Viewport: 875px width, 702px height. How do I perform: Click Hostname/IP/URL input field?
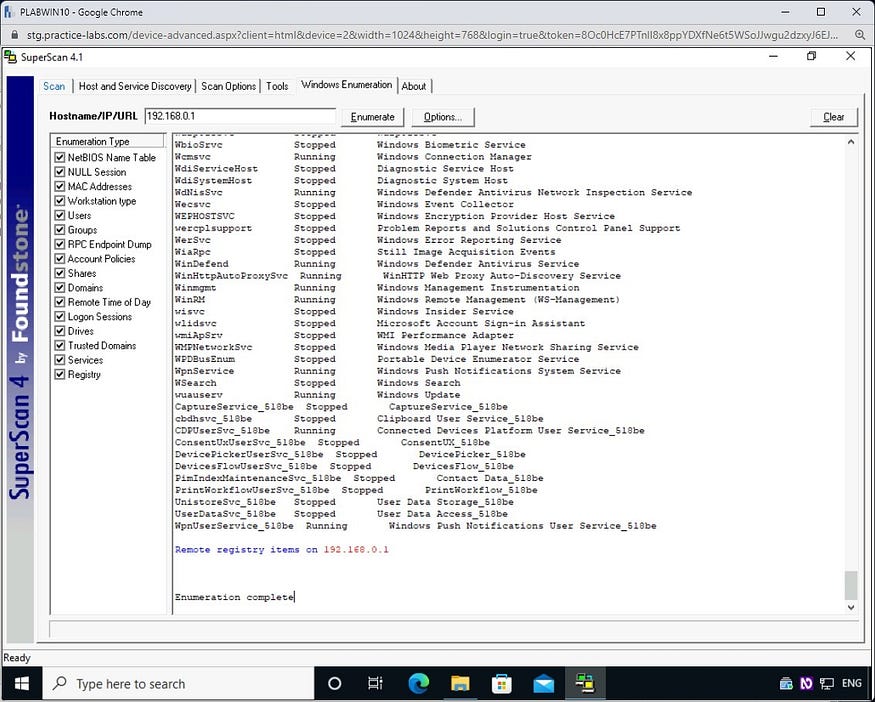240,116
